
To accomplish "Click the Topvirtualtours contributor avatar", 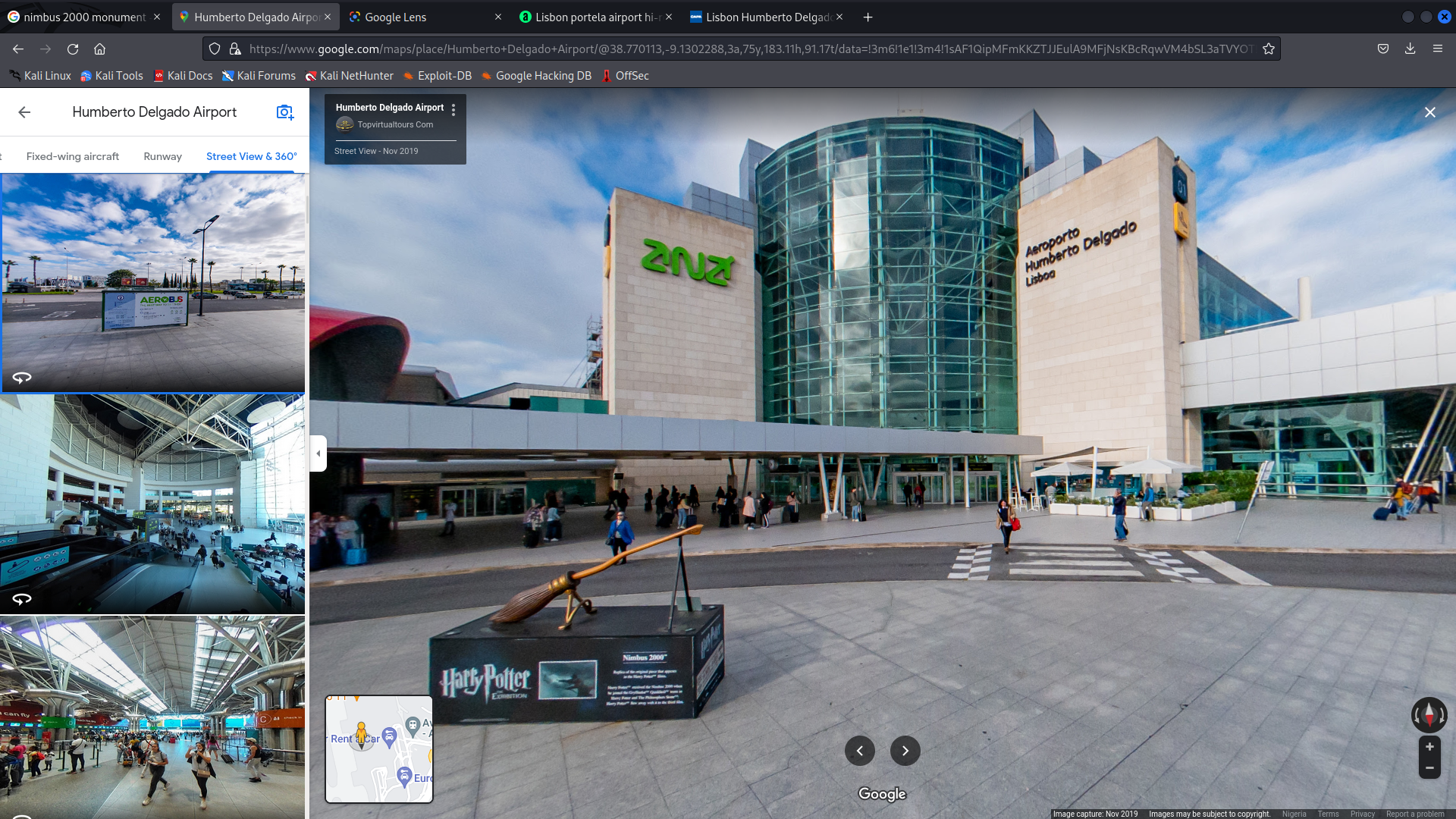I will pyautogui.click(x=344, y=124).
